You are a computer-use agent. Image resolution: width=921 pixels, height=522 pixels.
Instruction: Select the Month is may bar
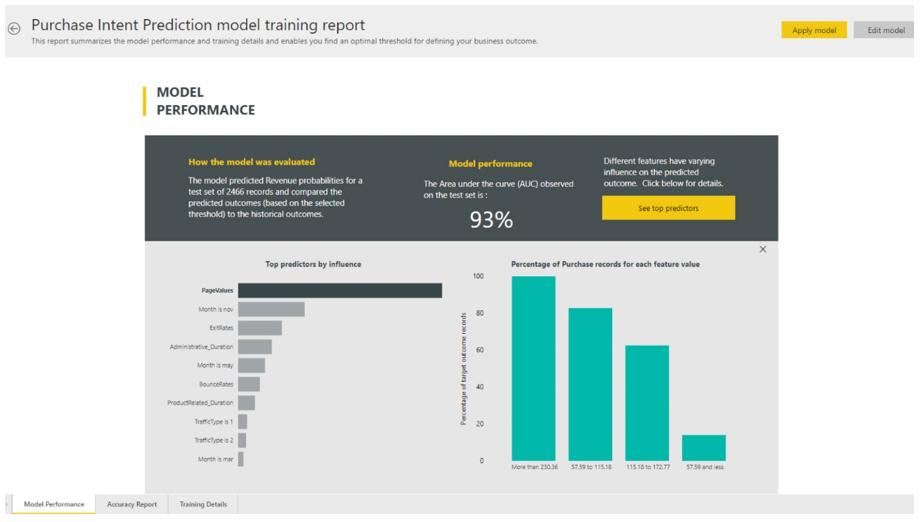(x=251, y=366)
